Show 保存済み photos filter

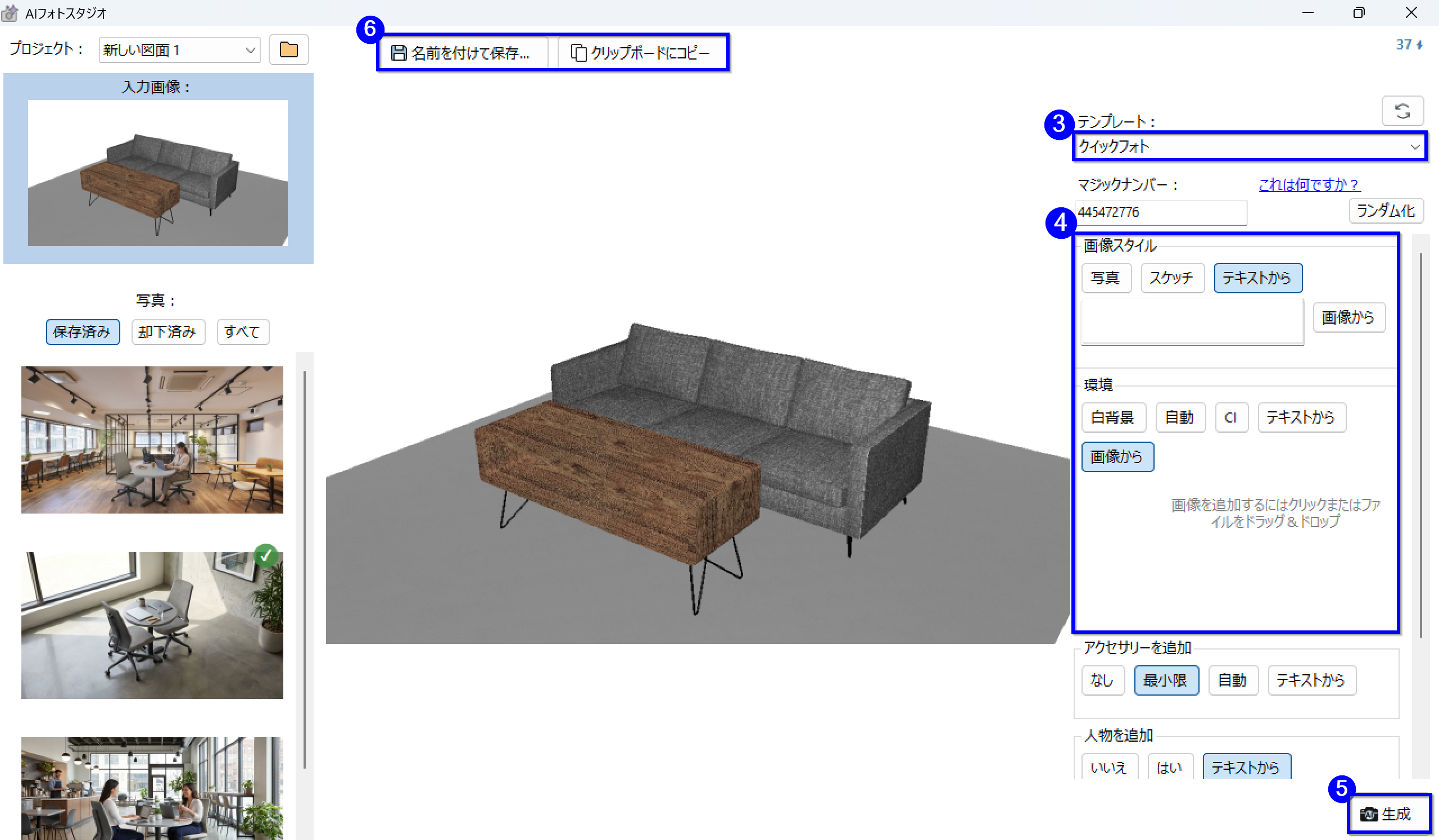pyautogui.click(x=83, y=332)
